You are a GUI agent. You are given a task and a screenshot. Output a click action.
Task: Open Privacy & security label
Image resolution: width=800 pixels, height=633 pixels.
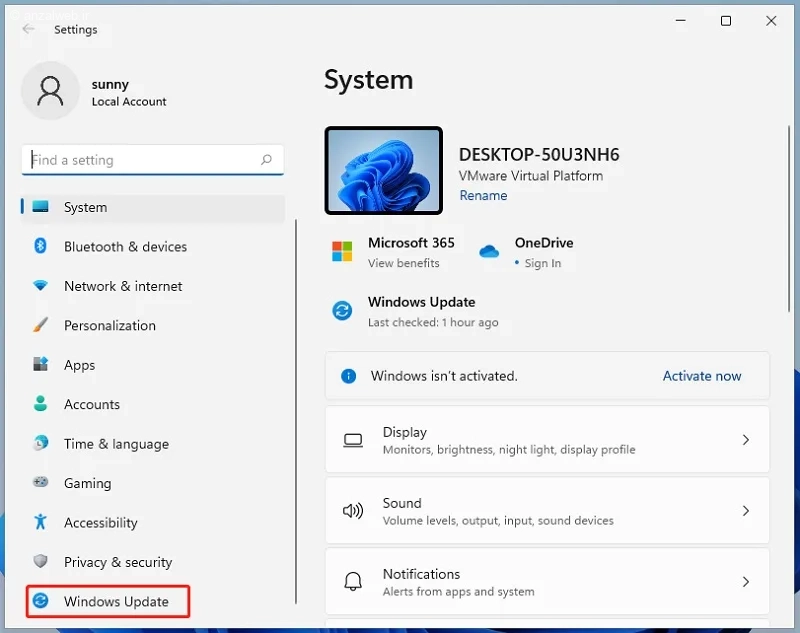pos(118,562)
